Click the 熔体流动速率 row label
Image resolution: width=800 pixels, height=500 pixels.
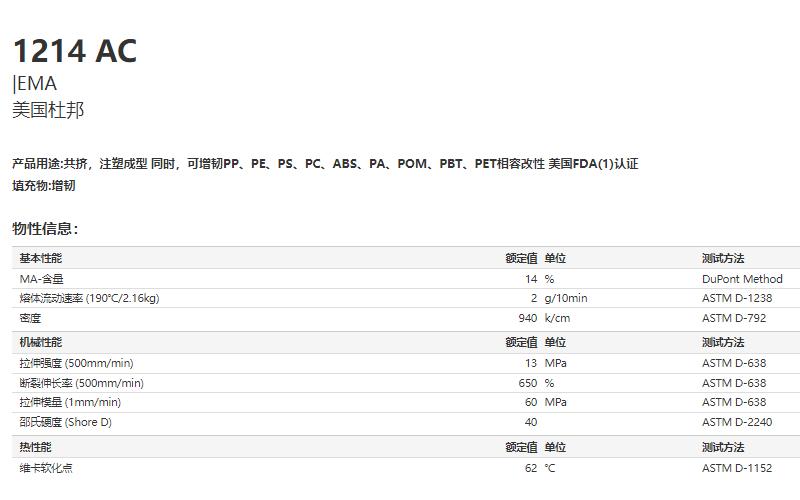pyautogui.click(x=89, y=298)
